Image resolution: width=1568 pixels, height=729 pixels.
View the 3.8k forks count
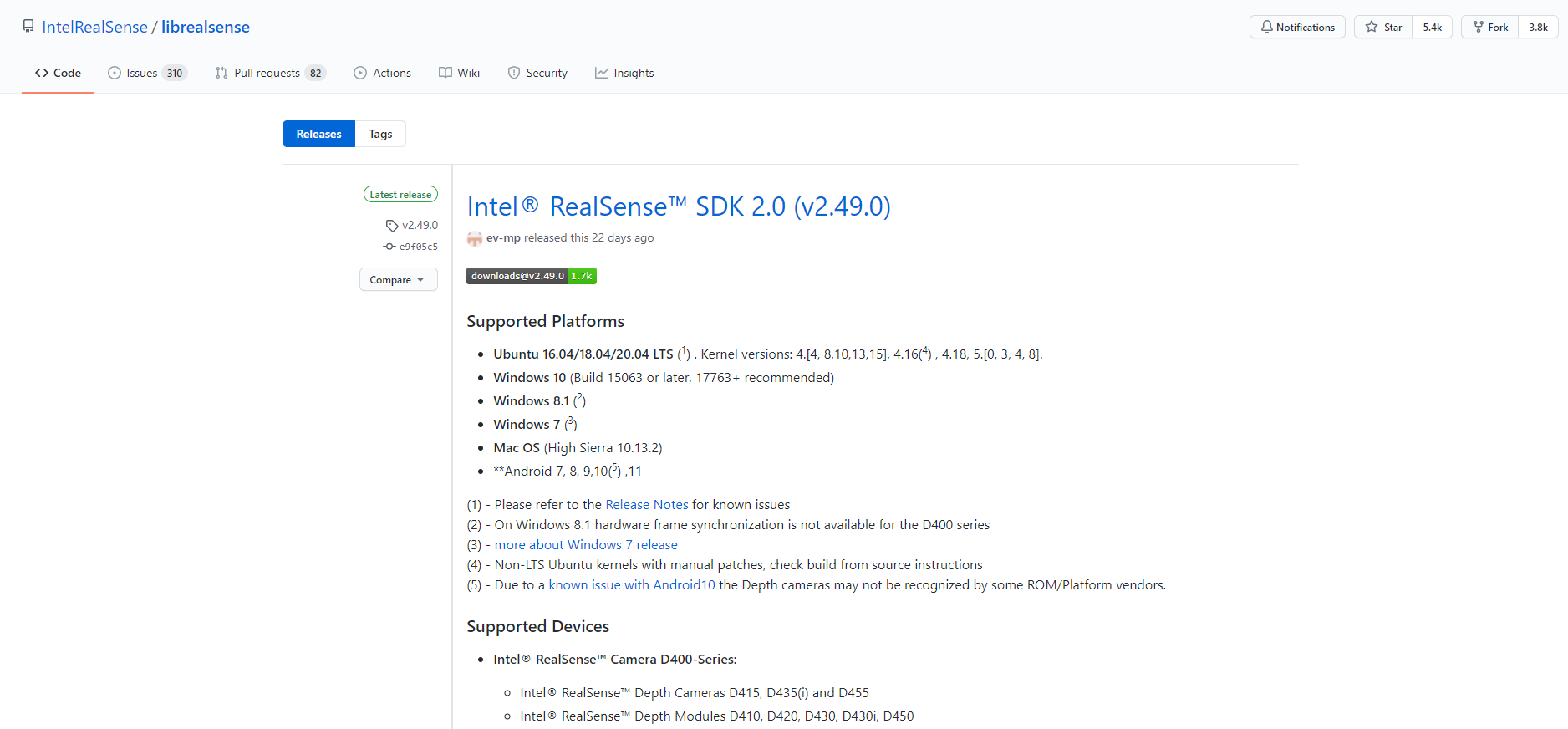point(1539,27)
